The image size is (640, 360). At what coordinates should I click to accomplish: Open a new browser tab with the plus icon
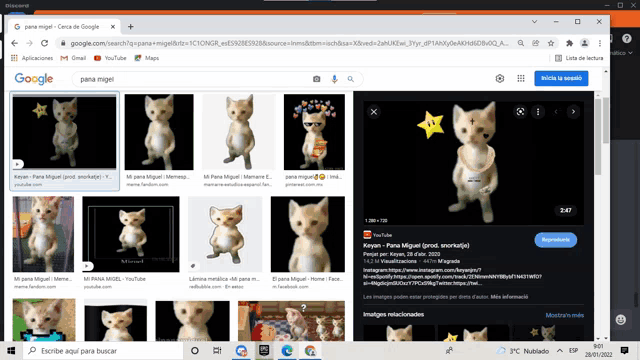(x=131, y=27)
